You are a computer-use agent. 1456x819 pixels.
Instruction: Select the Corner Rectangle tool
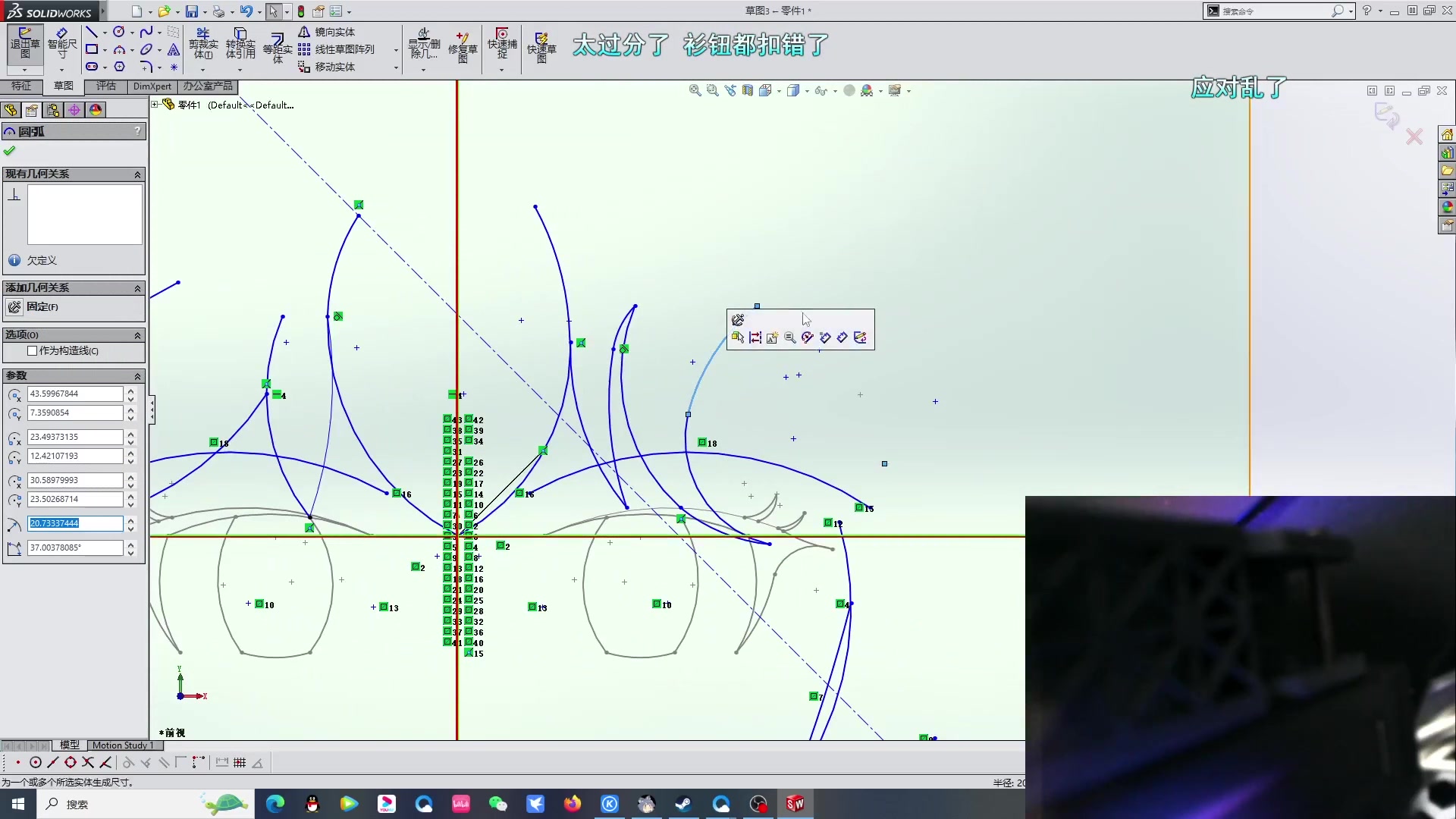(92, 49)
